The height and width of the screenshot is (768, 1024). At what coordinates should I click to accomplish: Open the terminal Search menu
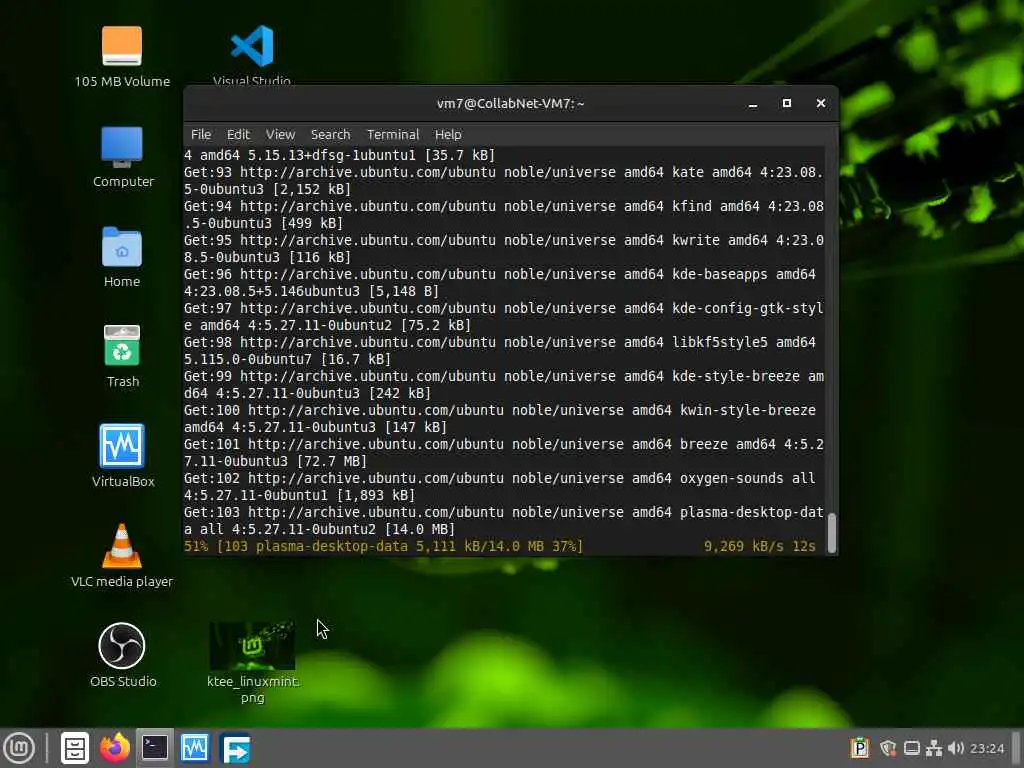point(330,135)
